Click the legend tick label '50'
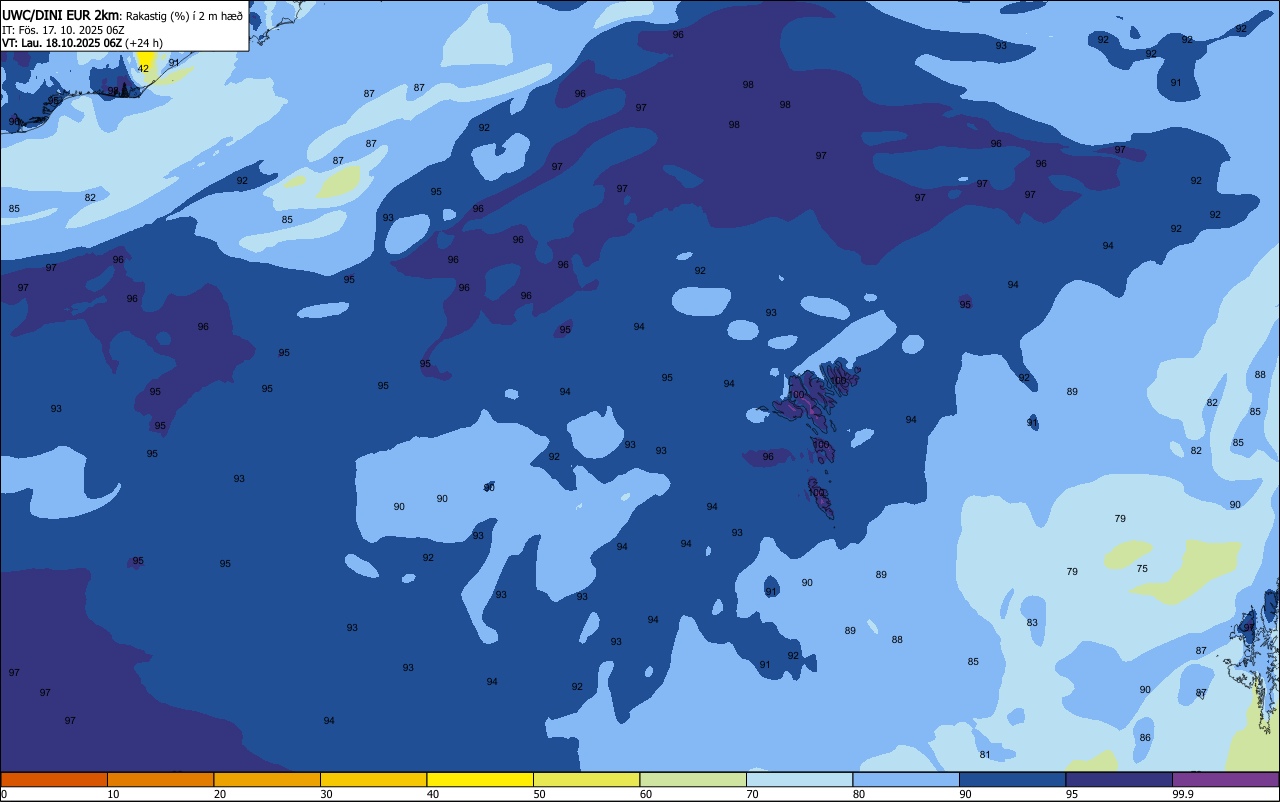The width and height of the screenshot is (1280, 802). tap(539, 794)
